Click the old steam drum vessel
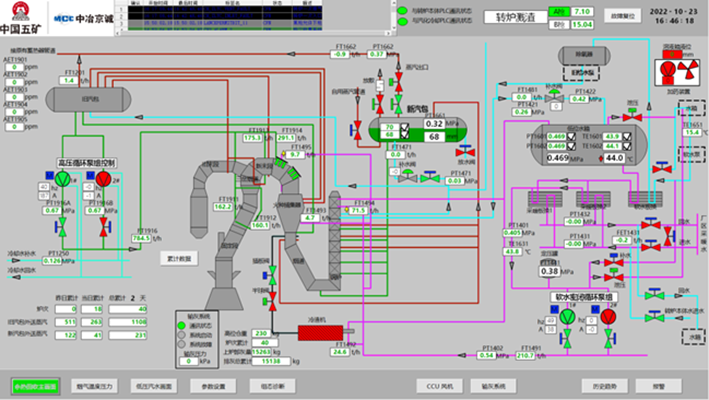Screen dimensions: 709x400 click(89, 99)
